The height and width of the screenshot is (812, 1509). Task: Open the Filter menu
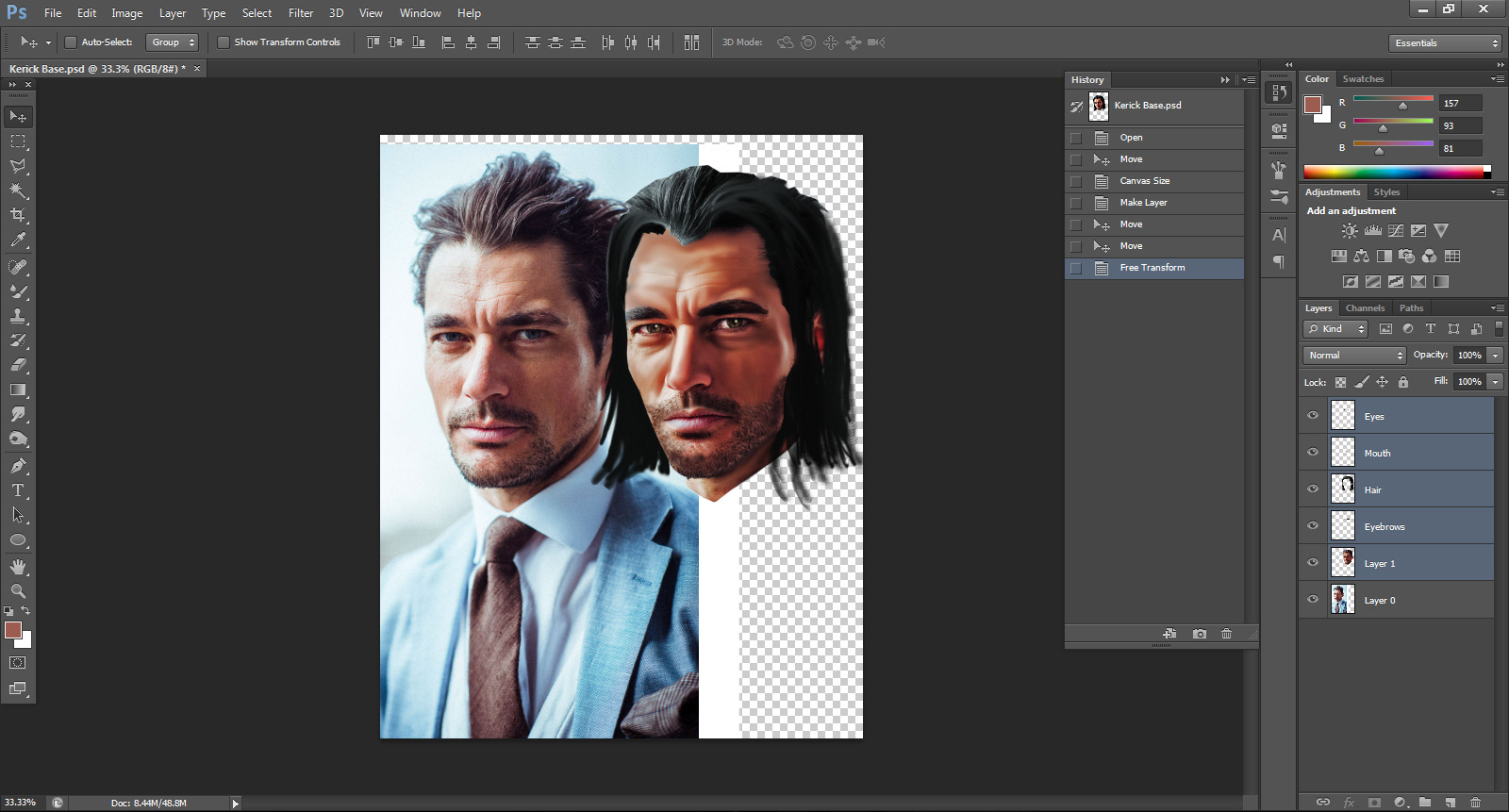[x=301, y=13]
